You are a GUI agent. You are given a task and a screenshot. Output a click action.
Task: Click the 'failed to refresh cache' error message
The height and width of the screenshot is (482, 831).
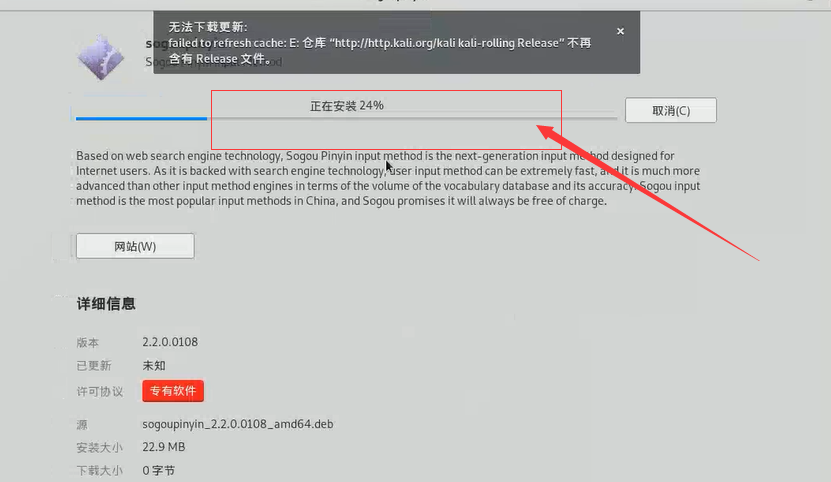(x=379, y=51)
